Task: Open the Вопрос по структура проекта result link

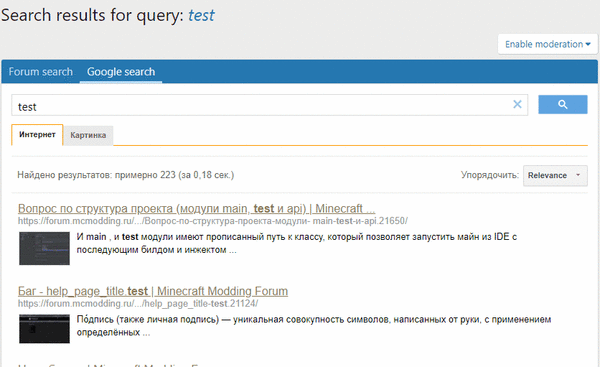Action: point(196,209)
